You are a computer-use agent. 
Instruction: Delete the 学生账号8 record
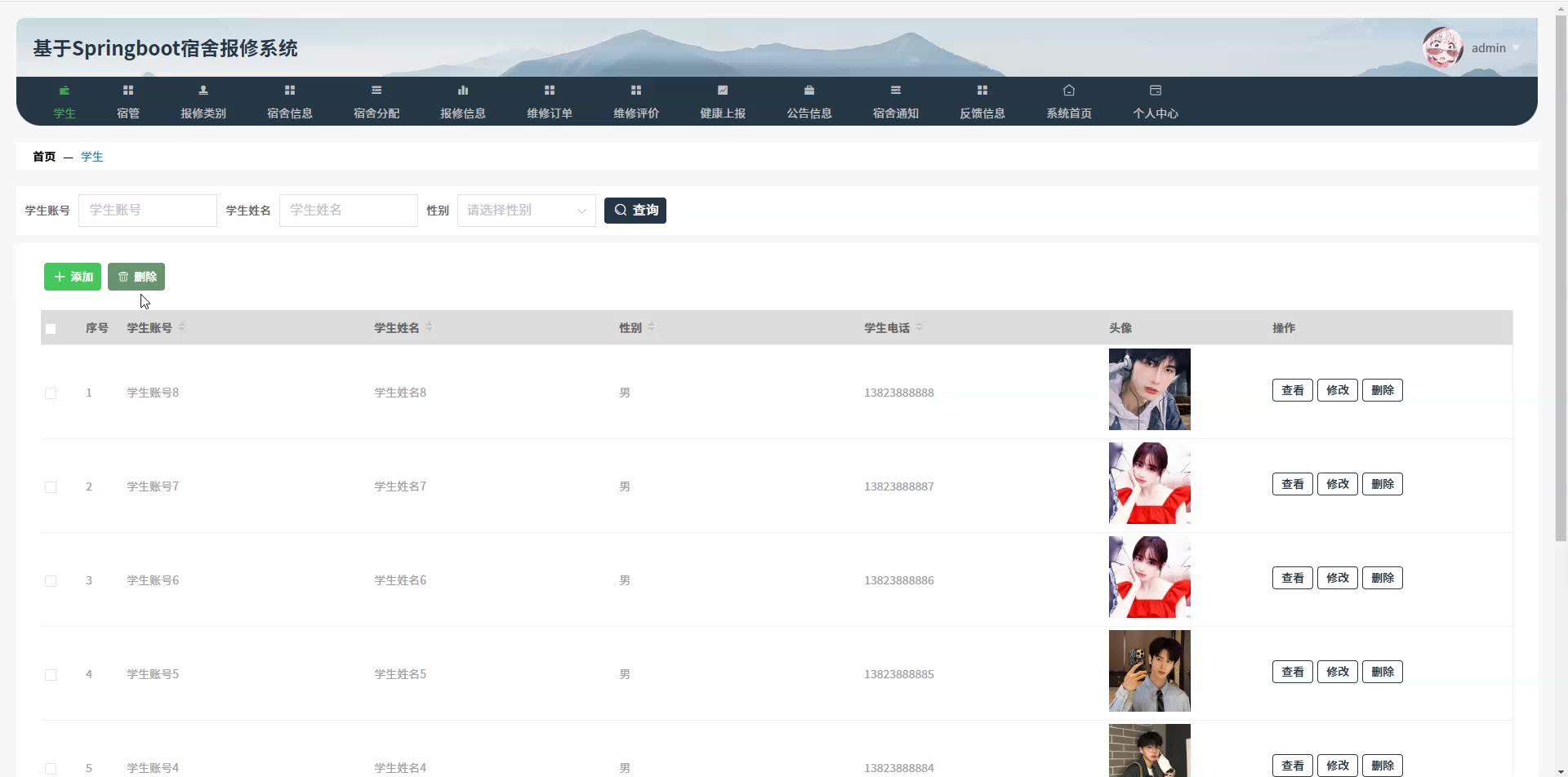coord(1383,390)
